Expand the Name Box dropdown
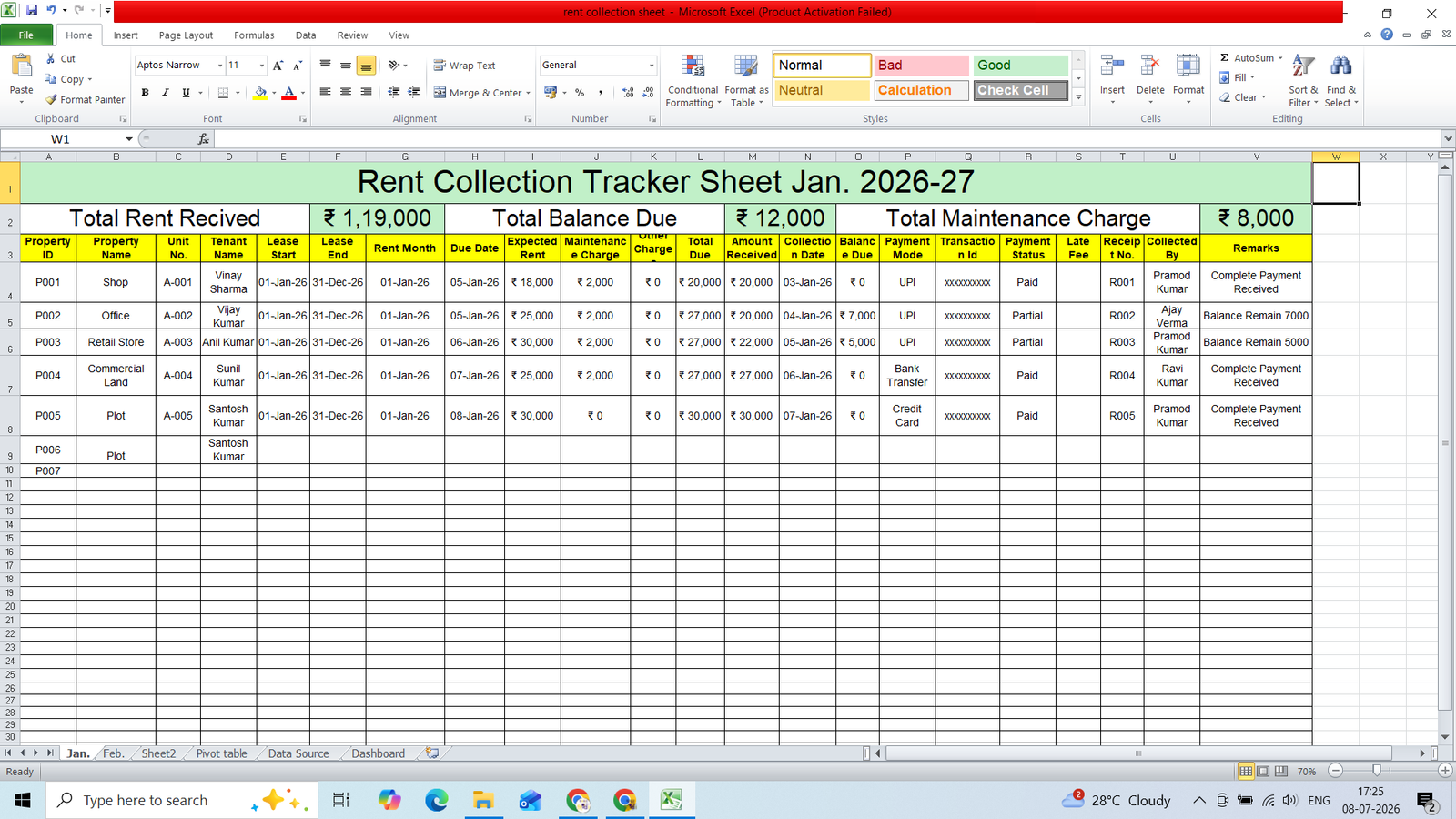Viewport: 1456px width, 819px height. pos(129,139)
